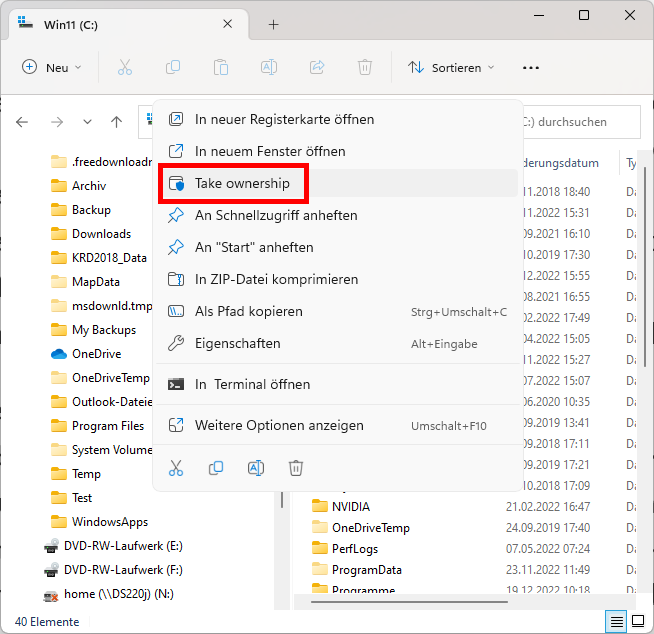The height and width of the screenshot is (634, 654).
Task: Switch to large thumbnails view icon in status bar
Action: pyautogui.click(x=638, y=622)
